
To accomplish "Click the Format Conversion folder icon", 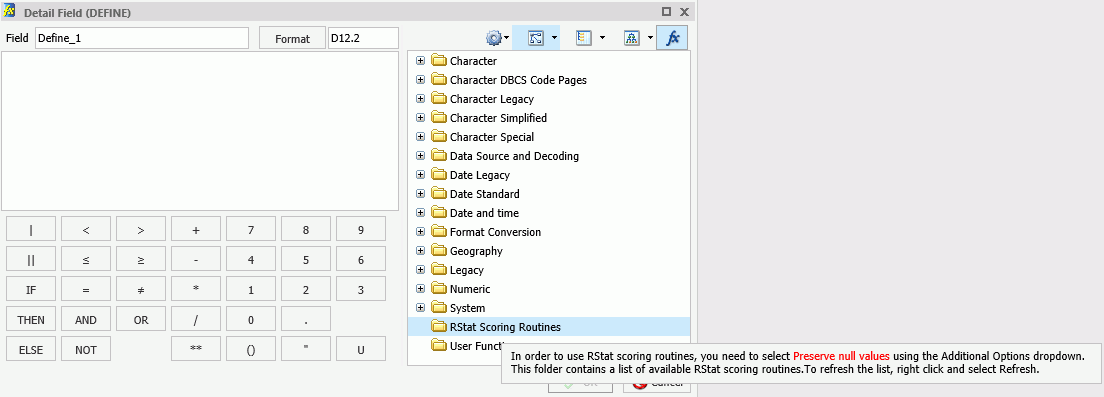I will point(439,232).
